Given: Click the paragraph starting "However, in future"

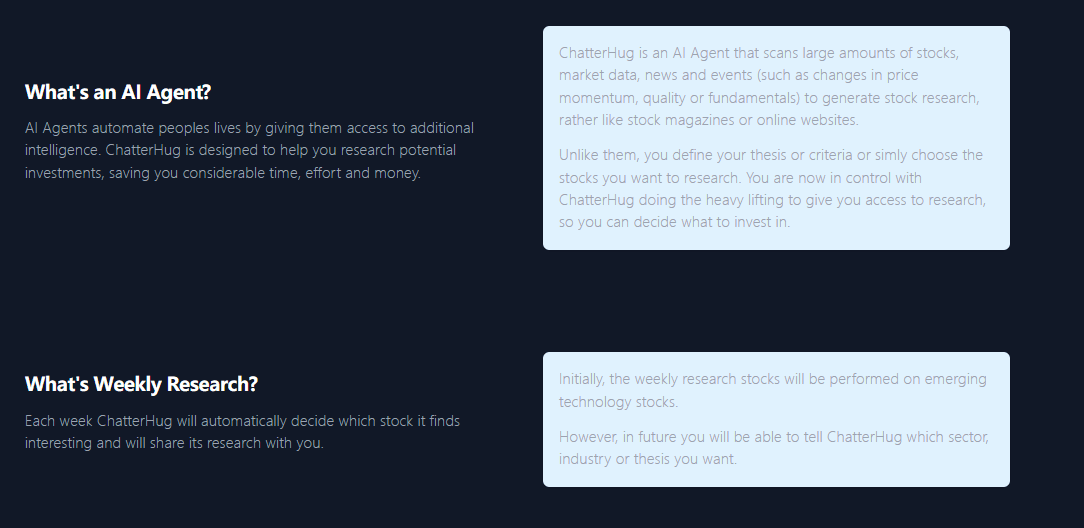Looking at the screenshot, I should (x=772, y=448).
